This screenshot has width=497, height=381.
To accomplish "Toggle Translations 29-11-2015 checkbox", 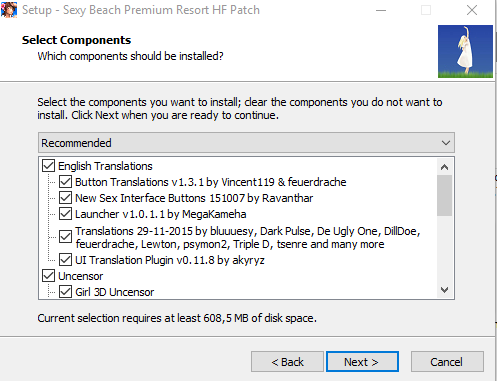I will point(65,237).
